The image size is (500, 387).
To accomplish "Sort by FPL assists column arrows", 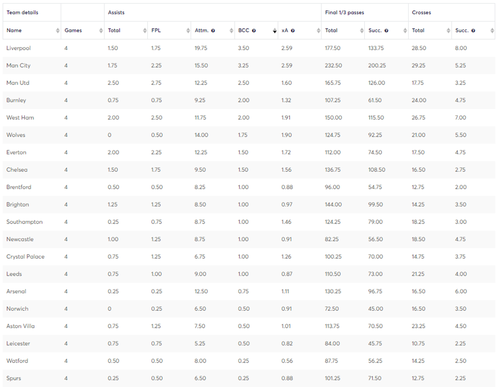I will click(x=188, y=30).
